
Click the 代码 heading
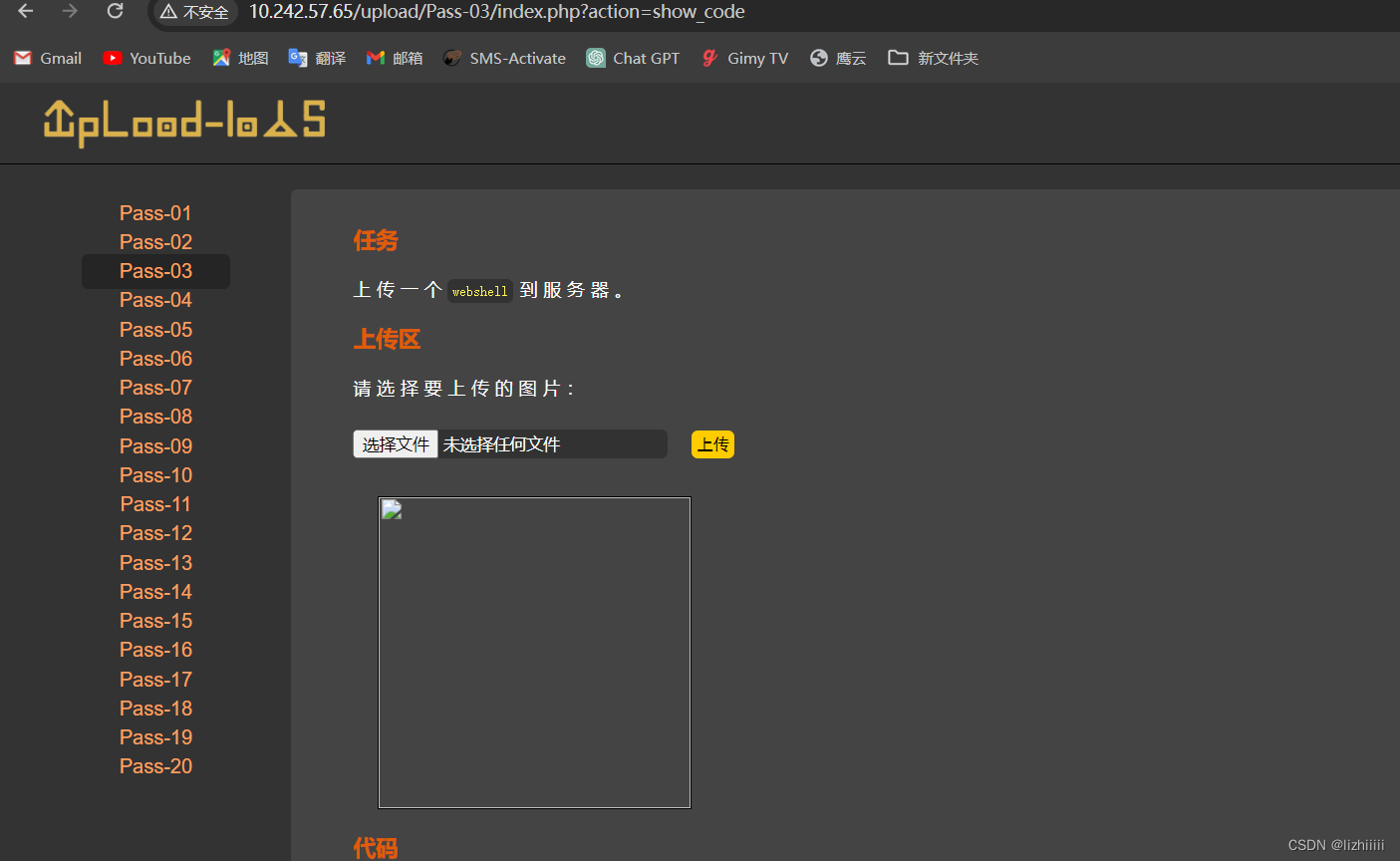click(x=376, y=848)
